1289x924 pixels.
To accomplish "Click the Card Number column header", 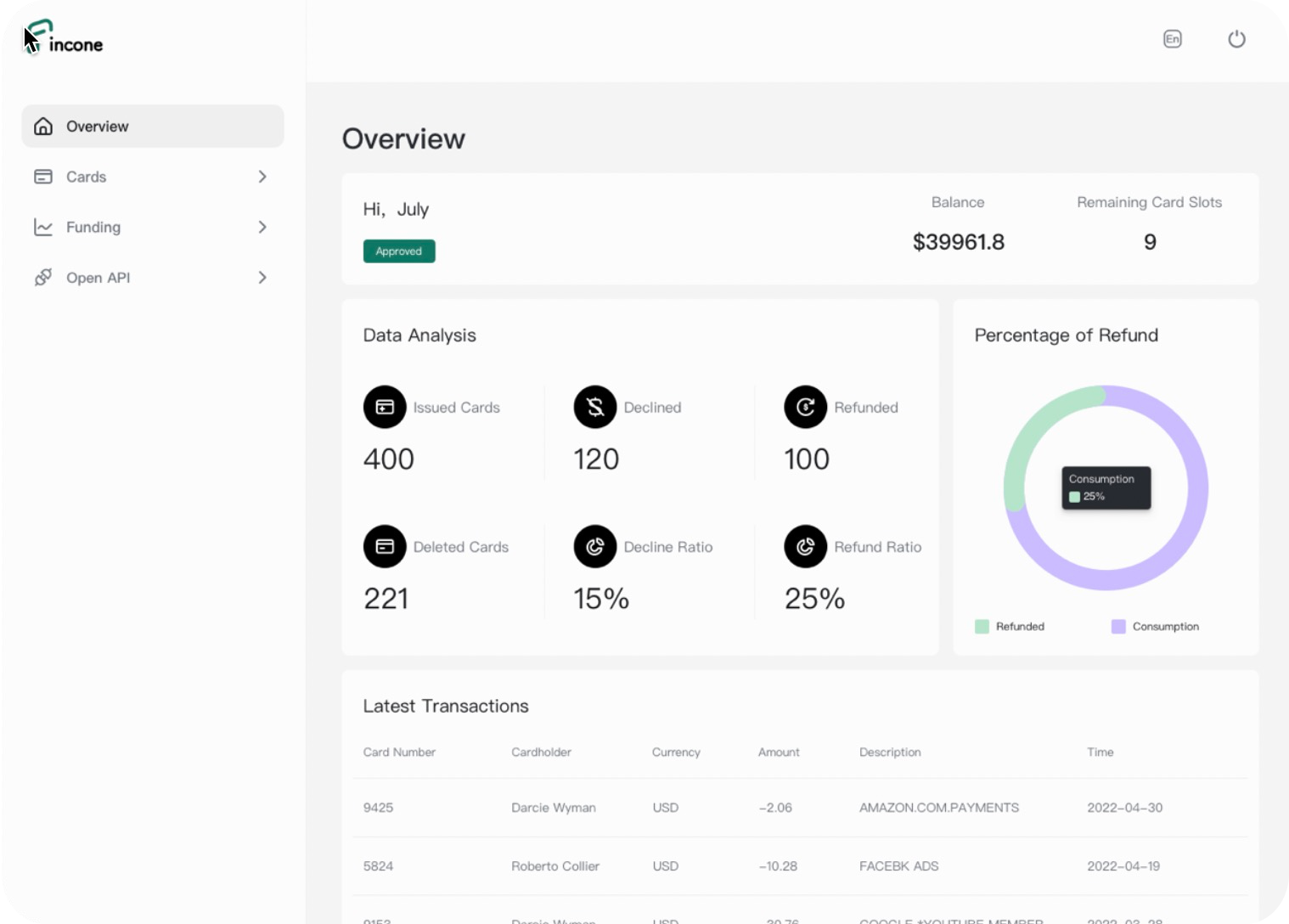I will click(399, 752).
